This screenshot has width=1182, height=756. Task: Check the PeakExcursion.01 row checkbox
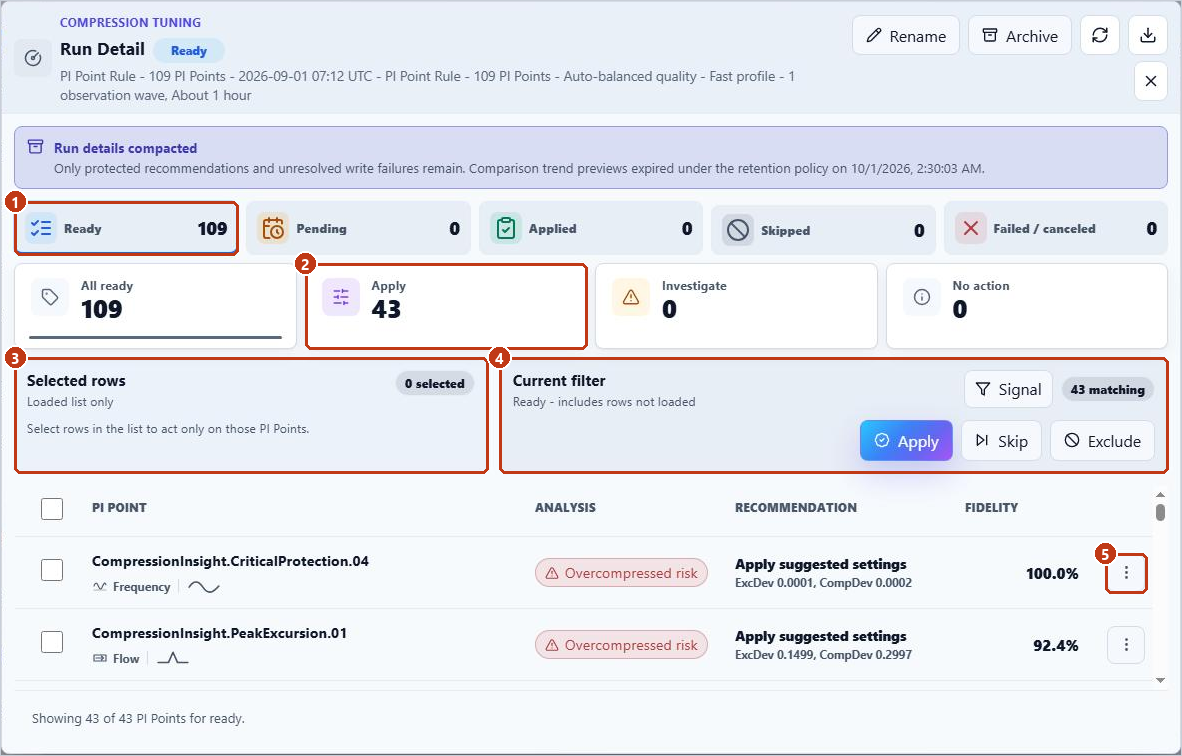tap(52, 642)
